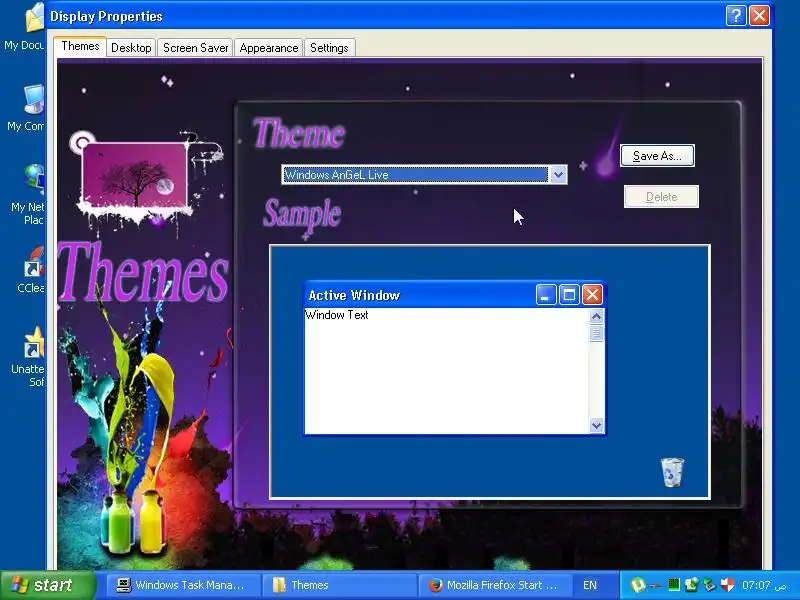Open the Screen Saver tab

[x=195, y=48]
